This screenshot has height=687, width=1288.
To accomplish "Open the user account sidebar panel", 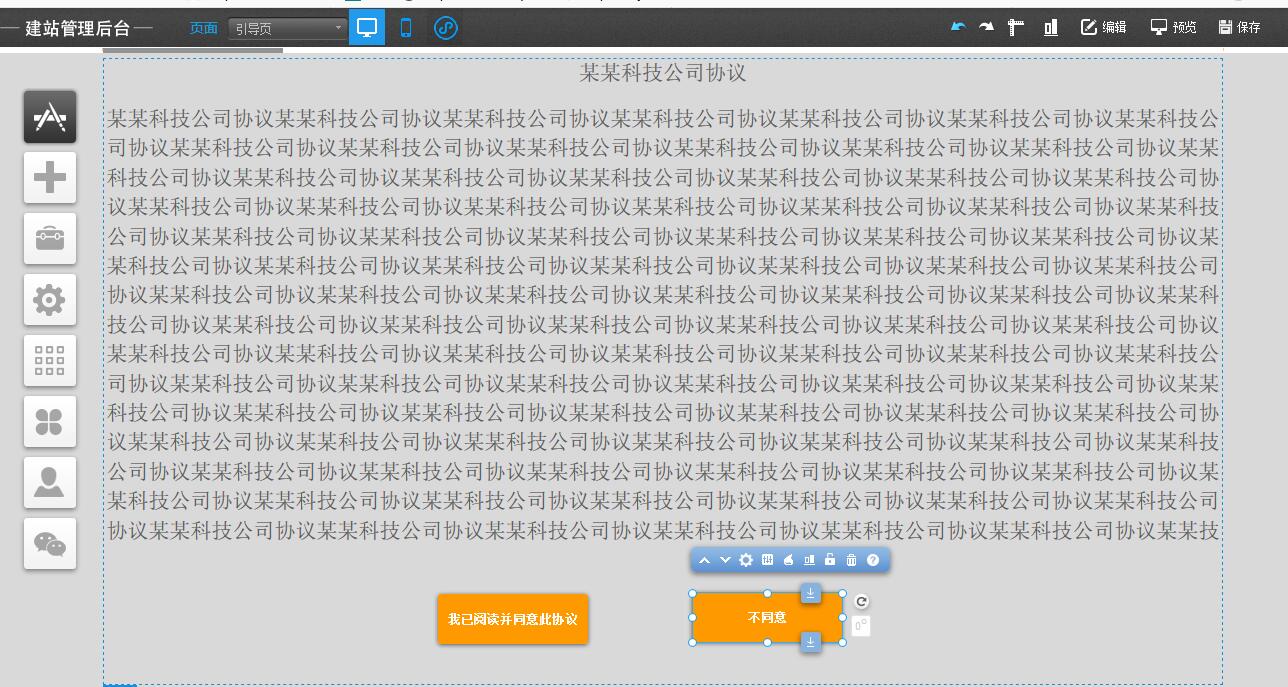I will pos(50,482).
